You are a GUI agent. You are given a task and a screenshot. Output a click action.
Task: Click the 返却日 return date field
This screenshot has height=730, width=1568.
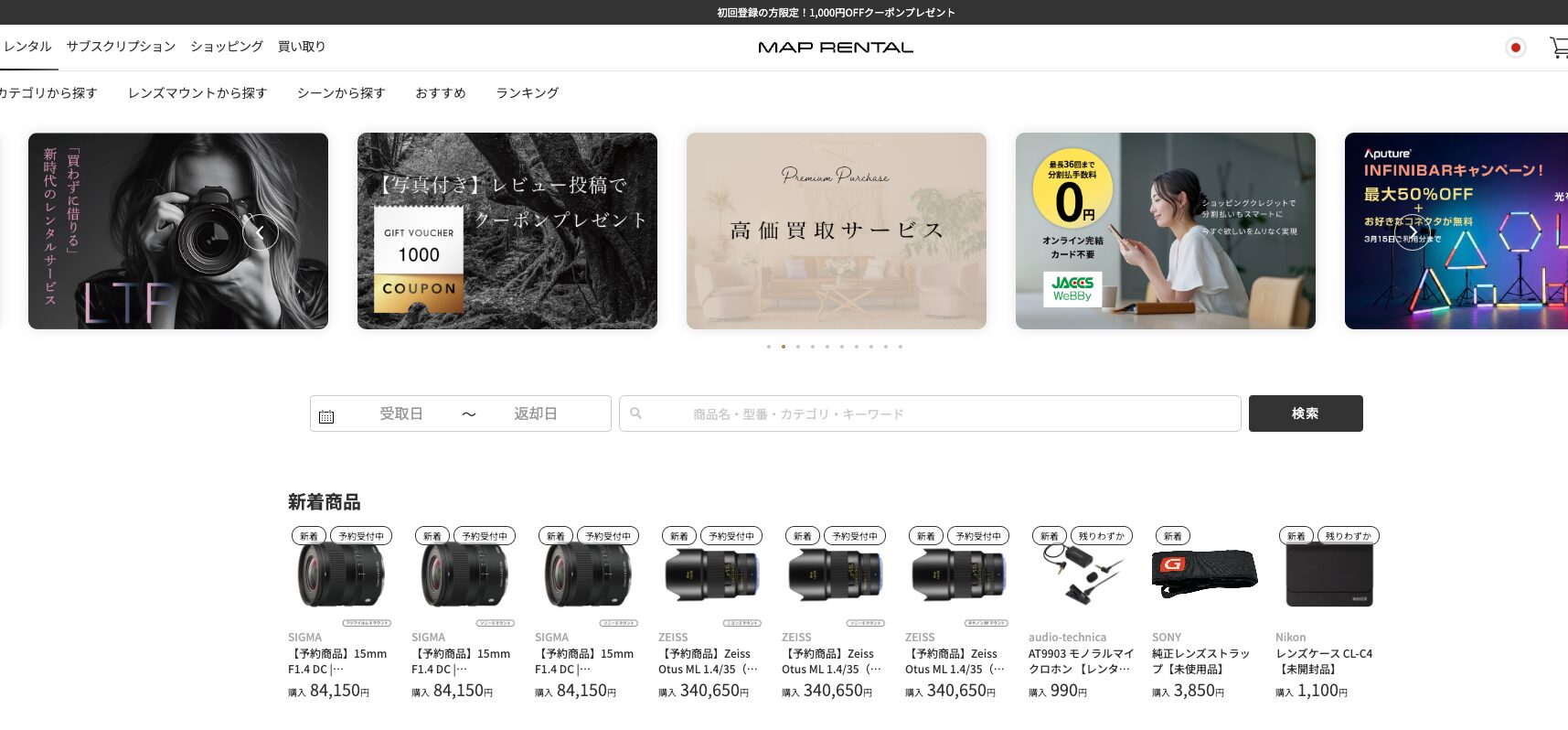pos(536,413)
